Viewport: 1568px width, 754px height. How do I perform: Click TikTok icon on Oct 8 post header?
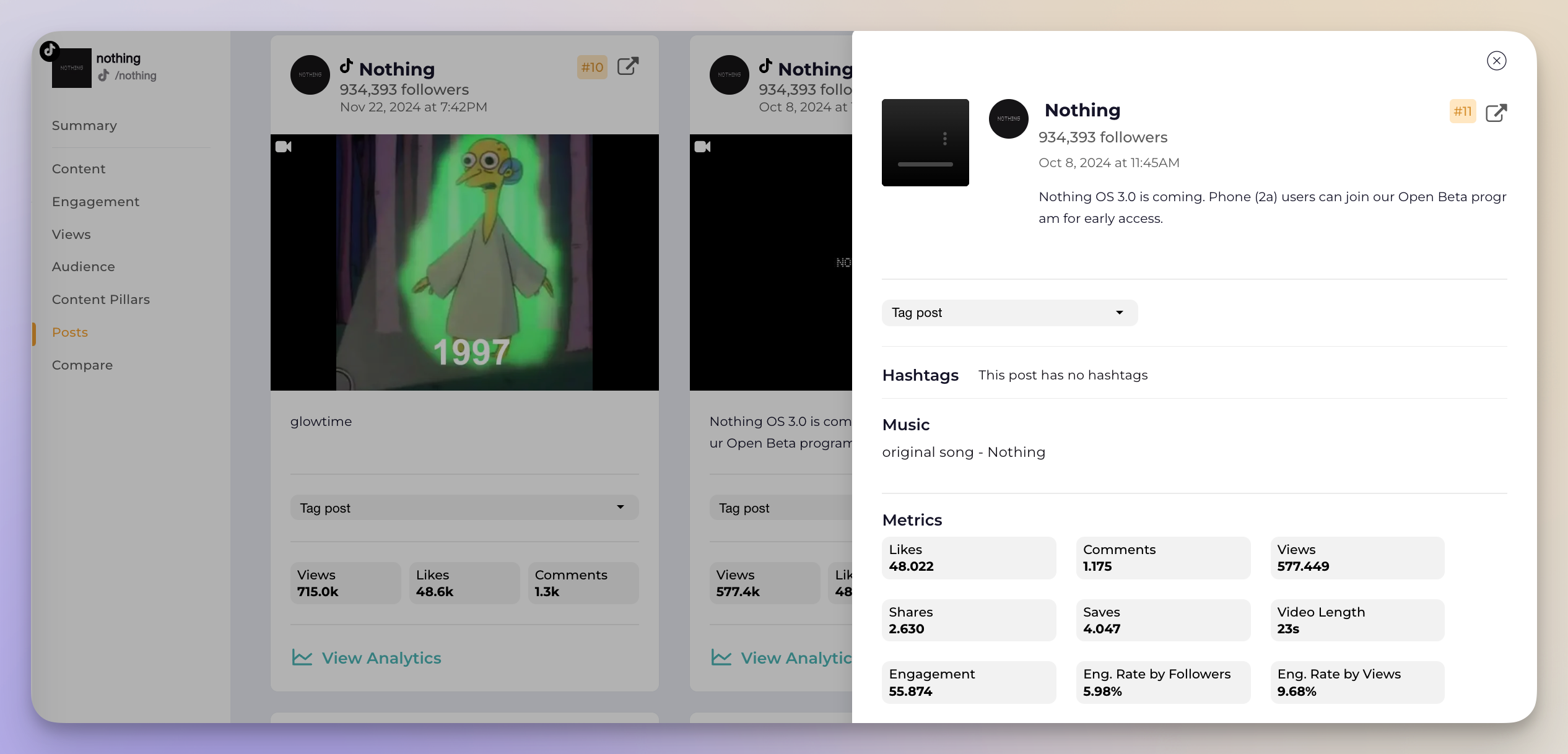tap(766, 66)
